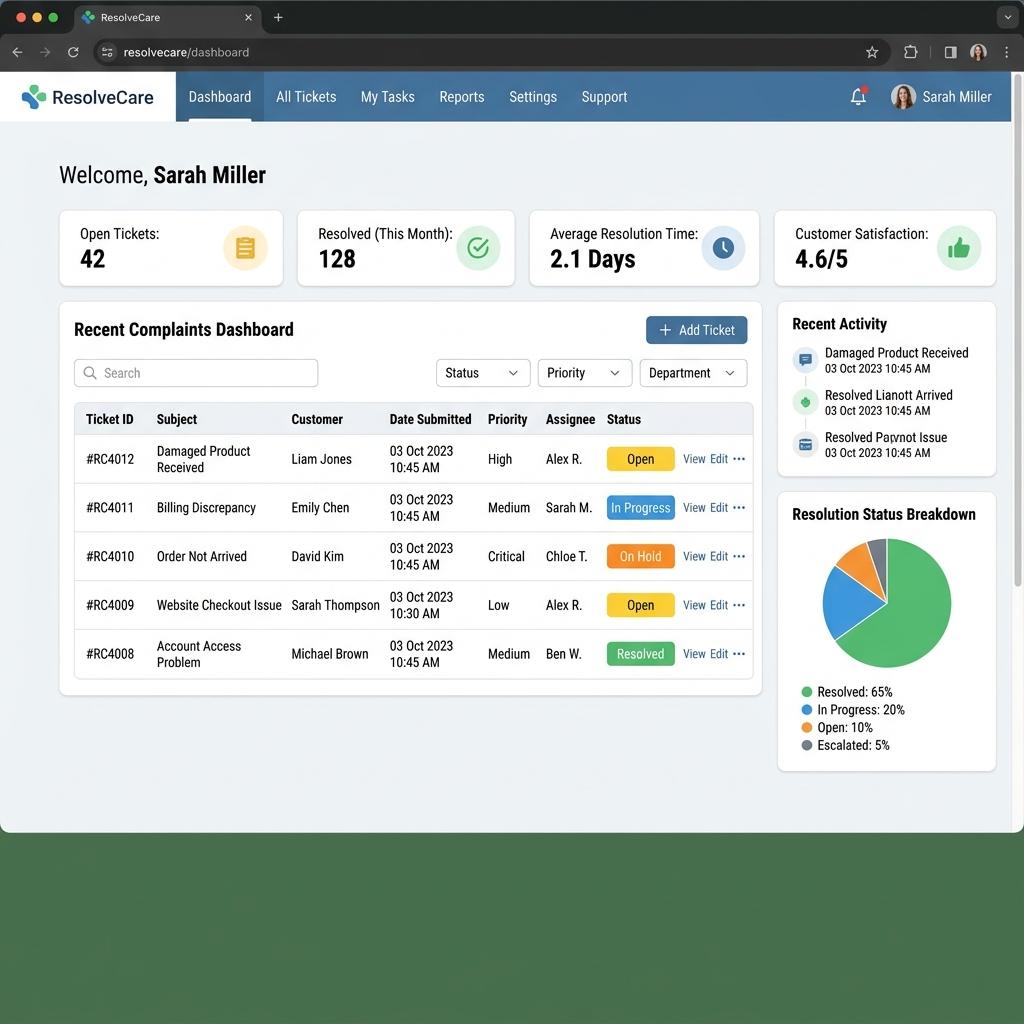
Task: Open the Settings tab
Action: point(533,97)
